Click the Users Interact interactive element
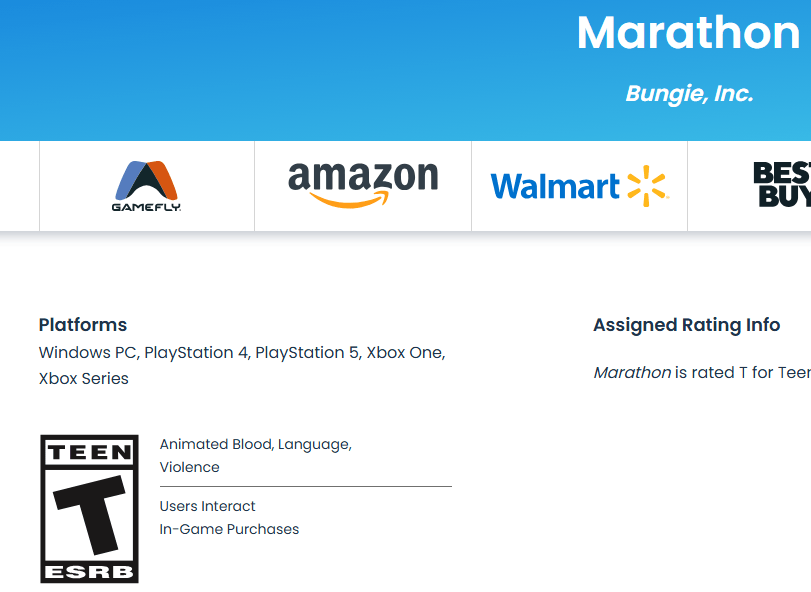The image size is (811, 592). tap(207, 506)
